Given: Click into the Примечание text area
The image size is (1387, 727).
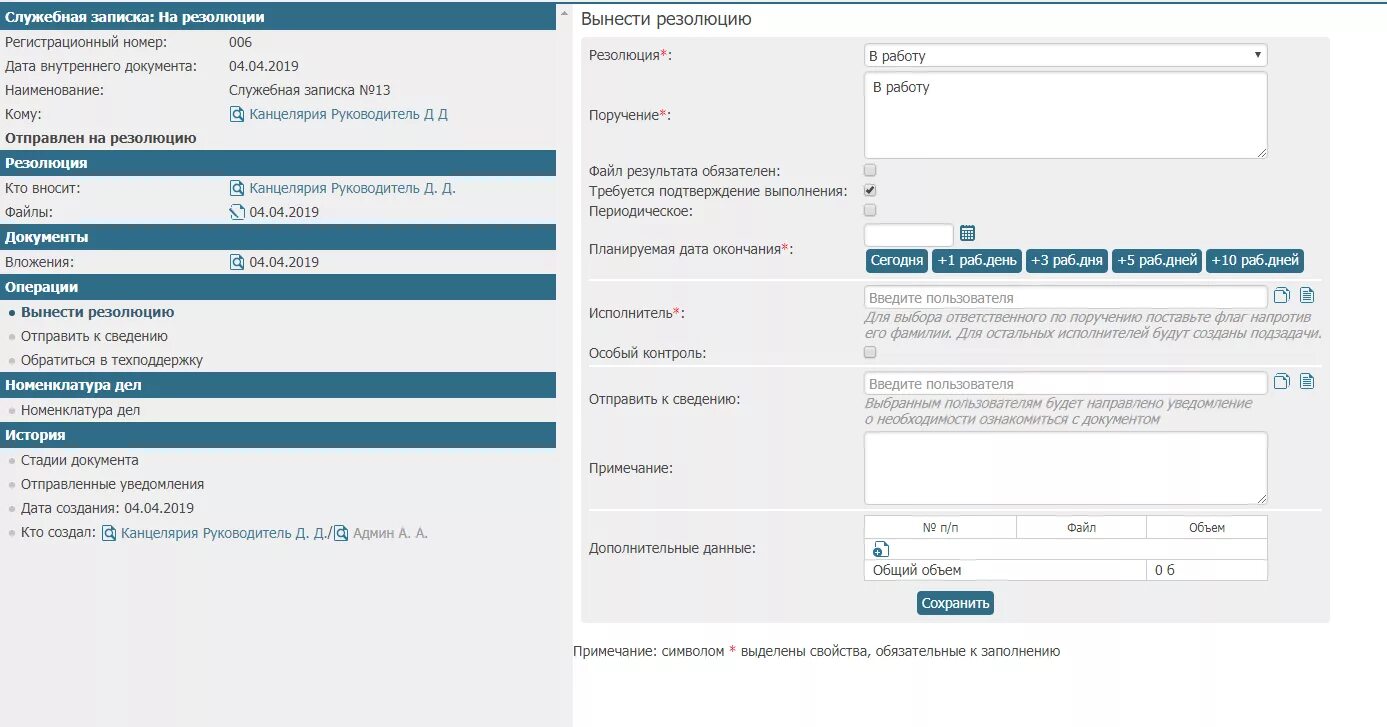Looking at the screenshot, I should [1065, 468].
